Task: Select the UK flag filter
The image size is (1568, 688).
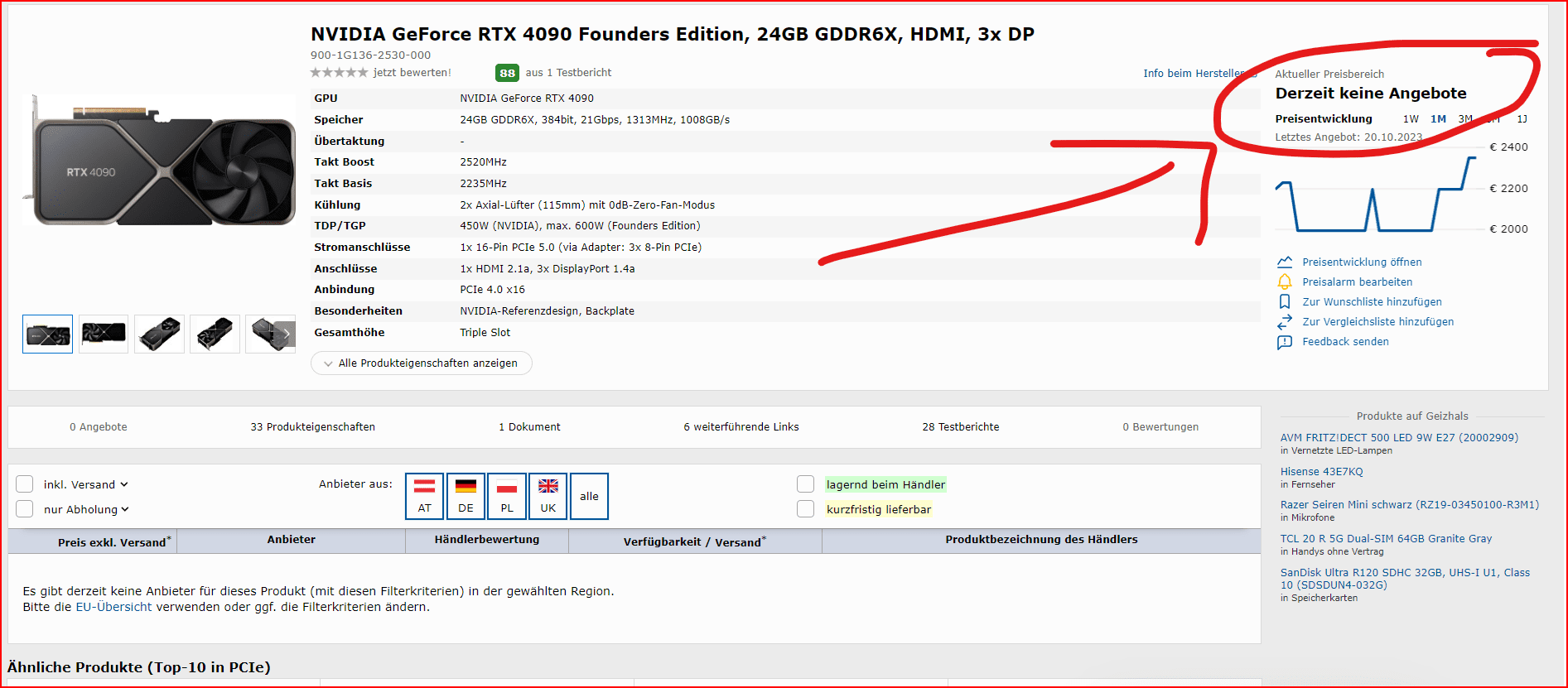Action: 548,496
